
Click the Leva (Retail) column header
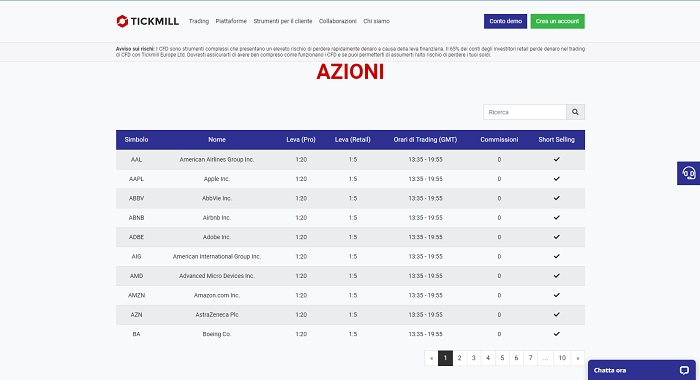(x=353, y=140)
